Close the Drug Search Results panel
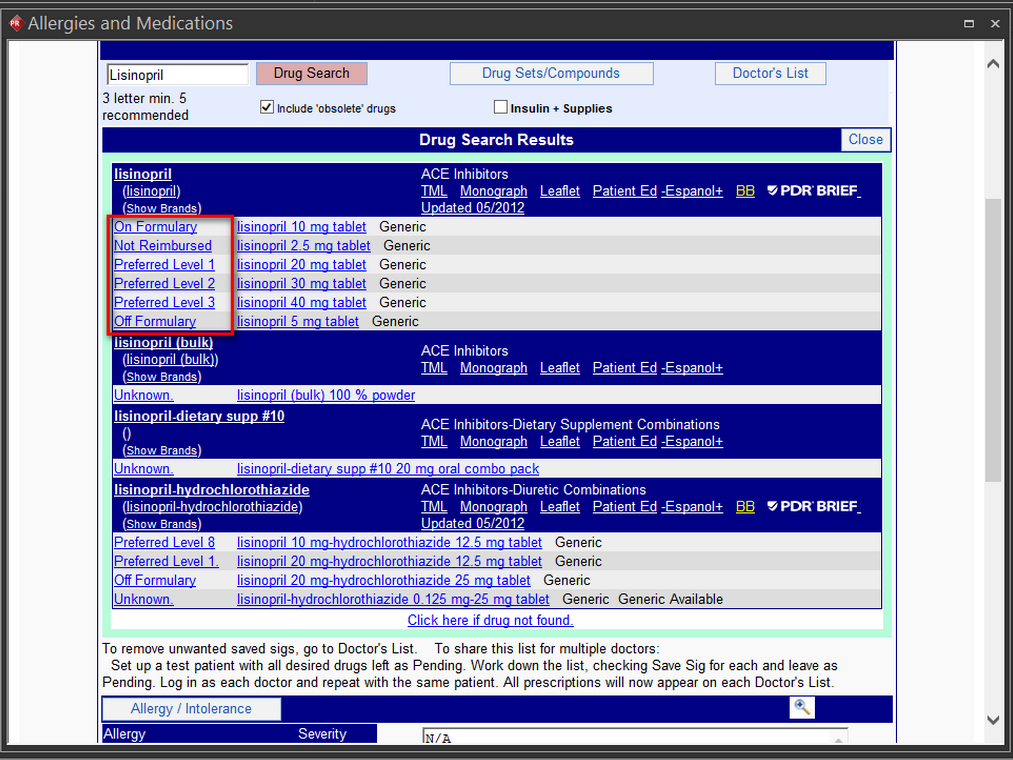The height and width of the screenshot is (760, 1013). [865, 140]
